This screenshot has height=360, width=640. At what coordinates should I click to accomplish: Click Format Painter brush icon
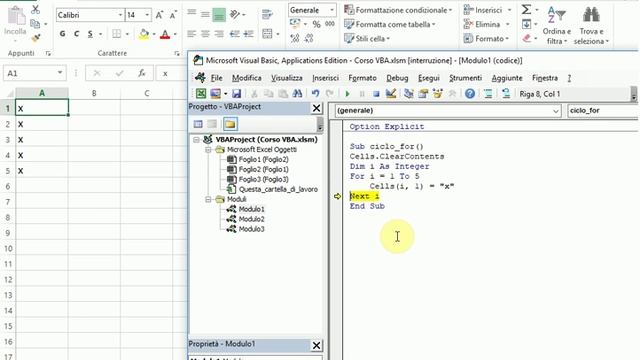pyautogui.click(x=36, y=38)
